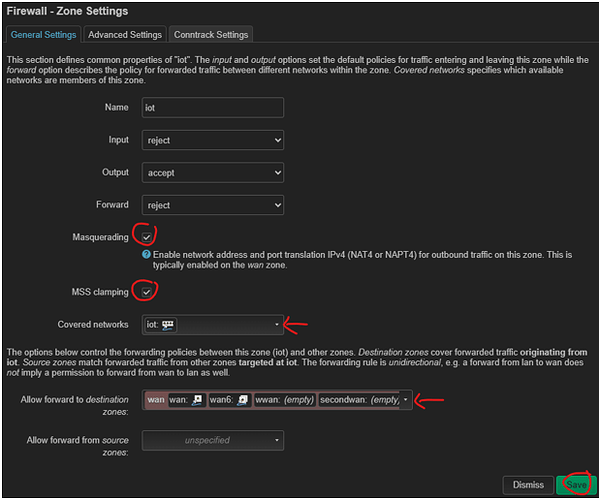
Task: Click the Masquerading help question-mark icon
Action: tap(146, 254)
